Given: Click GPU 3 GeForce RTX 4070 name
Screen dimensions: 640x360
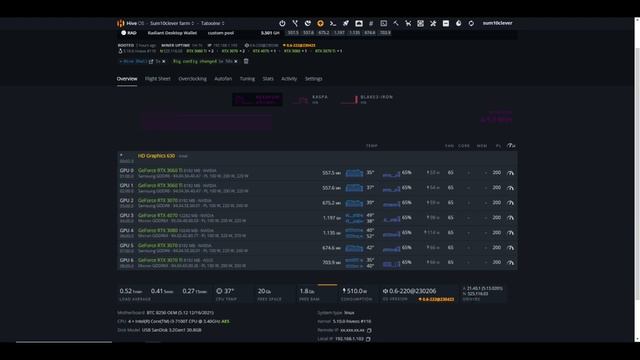Looking at the screenshot, I should (158, 215).
